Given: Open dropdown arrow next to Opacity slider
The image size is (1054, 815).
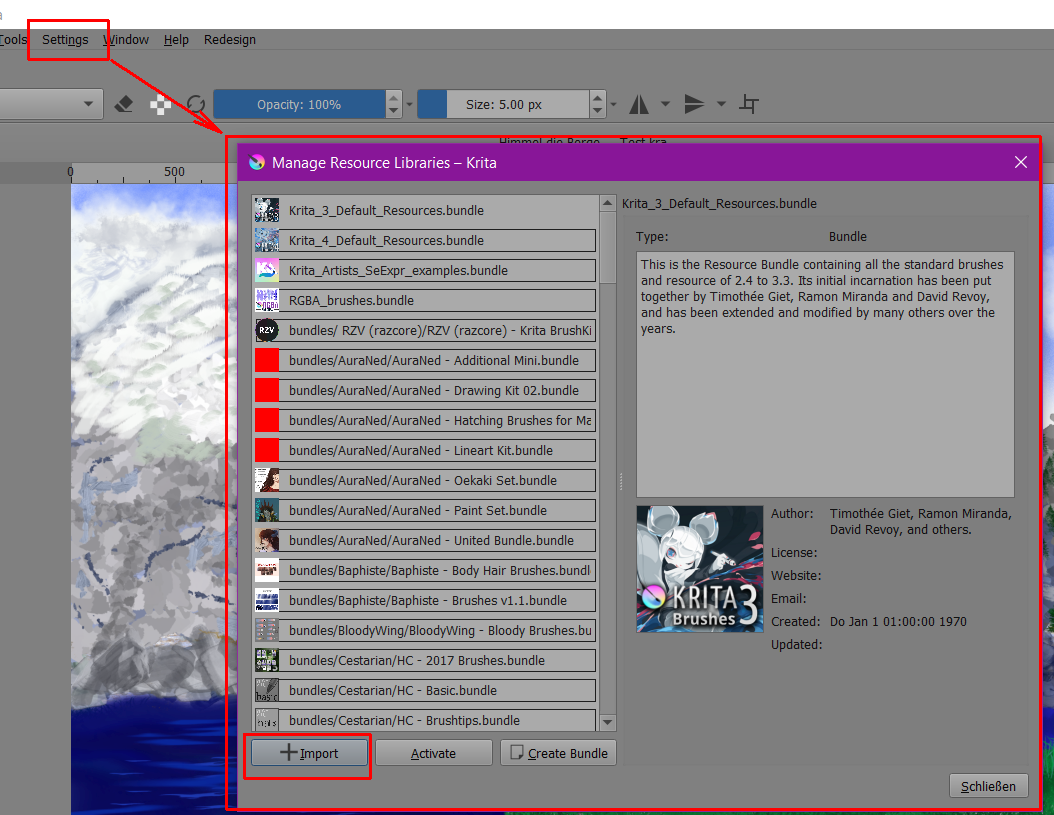Looking at the screenshot, I should click(409, 104).
